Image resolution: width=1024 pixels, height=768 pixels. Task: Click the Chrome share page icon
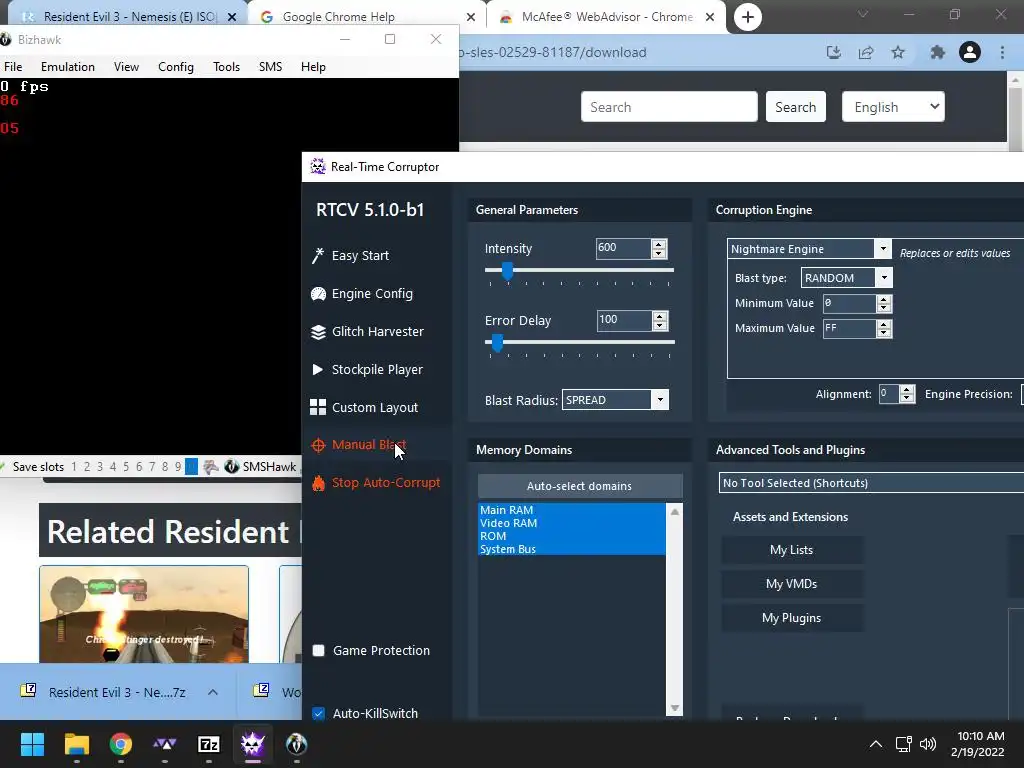coord(866,52)
